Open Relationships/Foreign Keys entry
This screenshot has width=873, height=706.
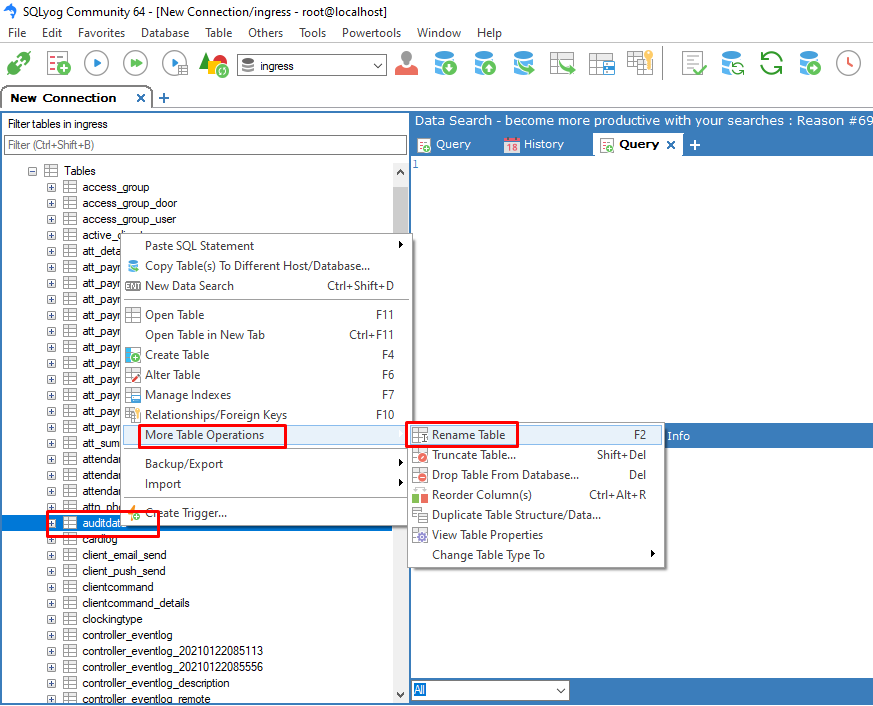pos(266,415)
